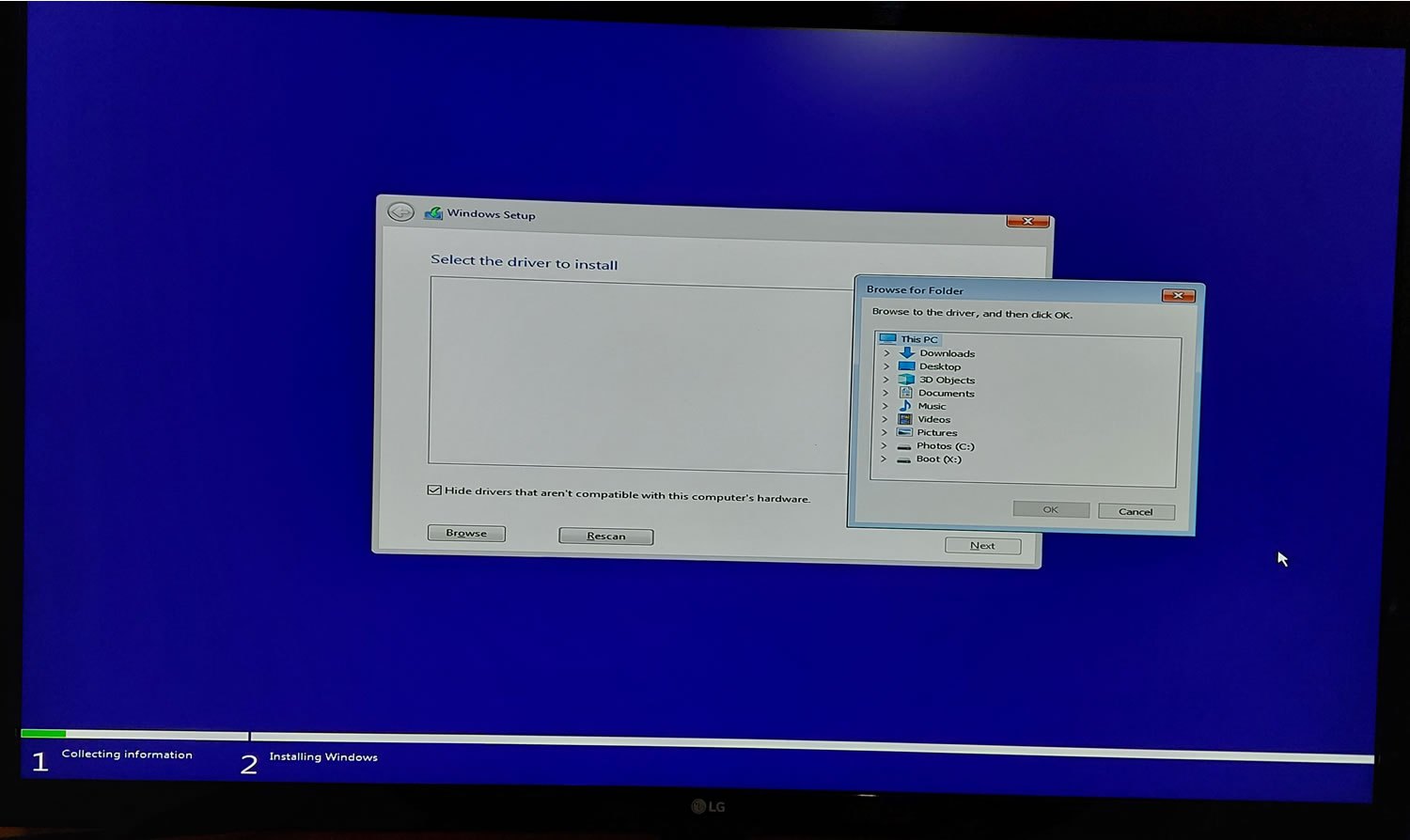Screen dimensions: 1410x840
Task: Click the empty driver list box
Action: [639, 374]
